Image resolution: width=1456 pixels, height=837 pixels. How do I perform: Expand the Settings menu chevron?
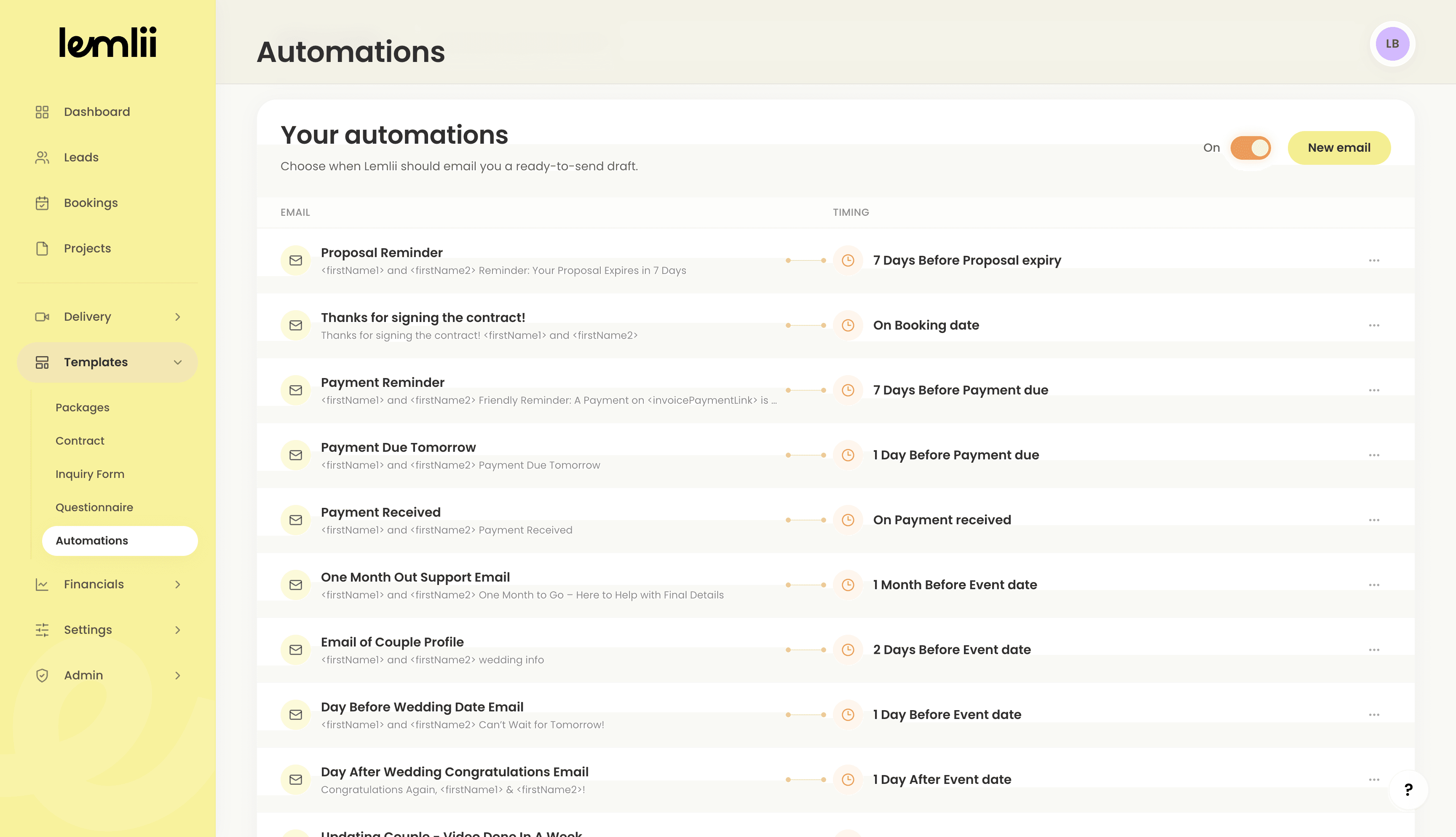177,630
